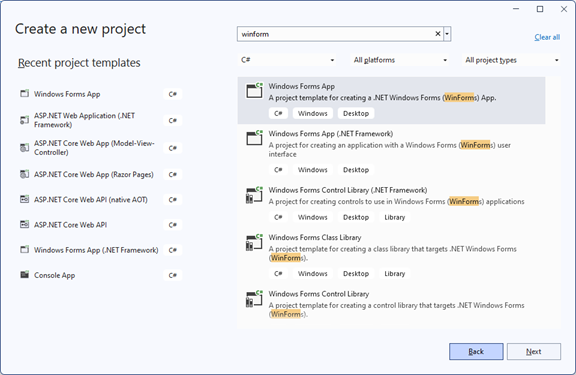Click the Windows Forms Control Library (.NET Framework) icon
The image size is (576, 375).
(254, 195)
